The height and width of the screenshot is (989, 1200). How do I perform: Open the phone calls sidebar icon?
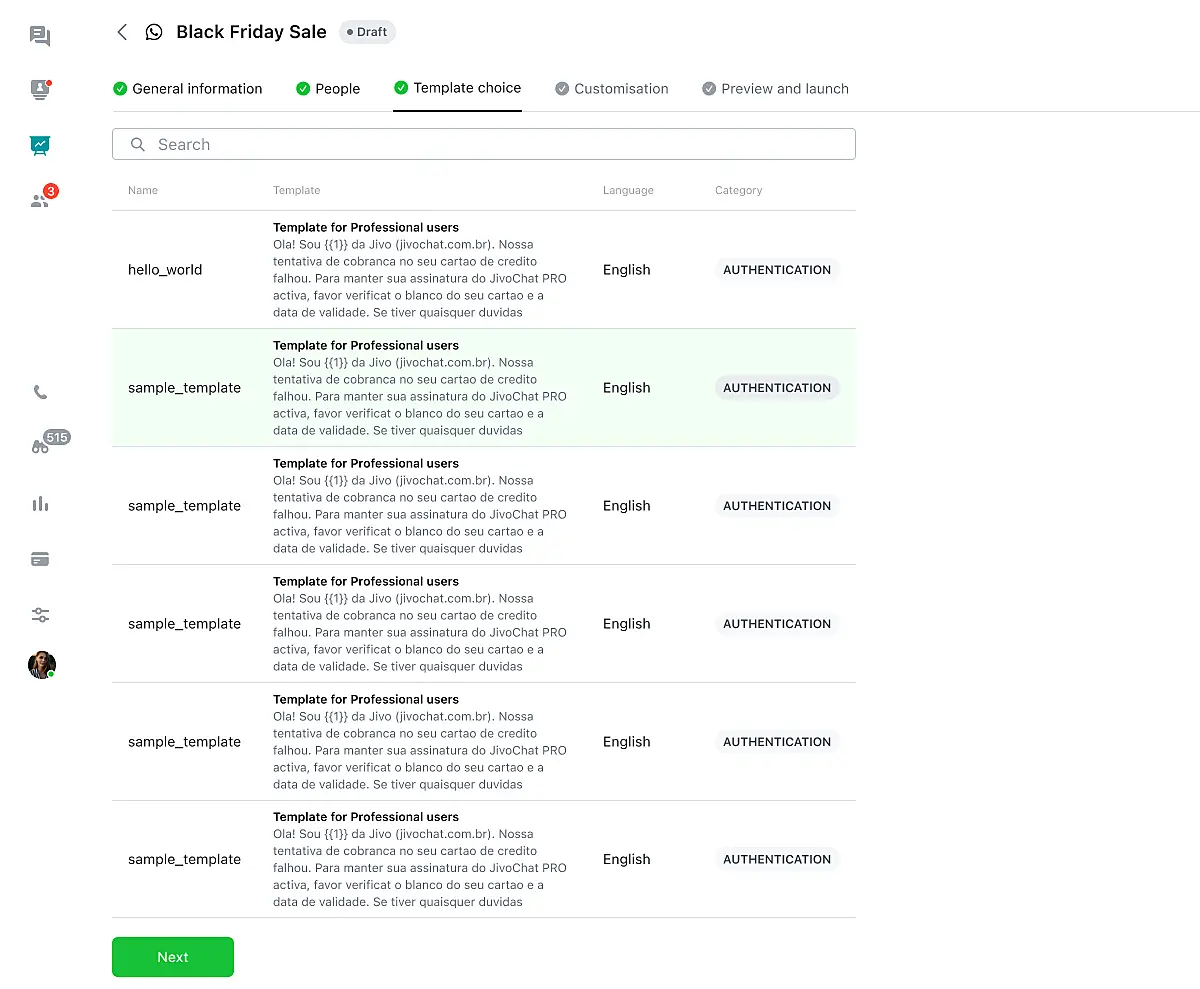point(40,393)
